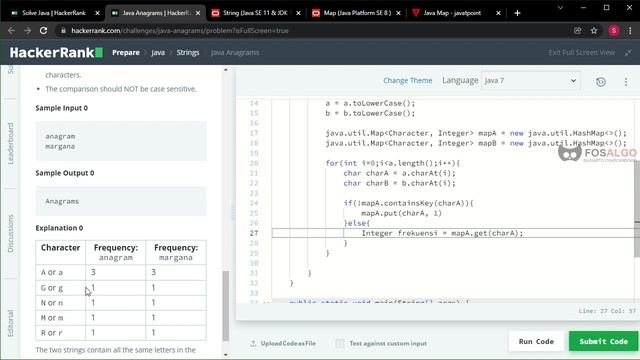Click the collapse full screen arrows icon
Image resolution: width=640 pixels, height=360 pixels.
click(x=628, y=53)
